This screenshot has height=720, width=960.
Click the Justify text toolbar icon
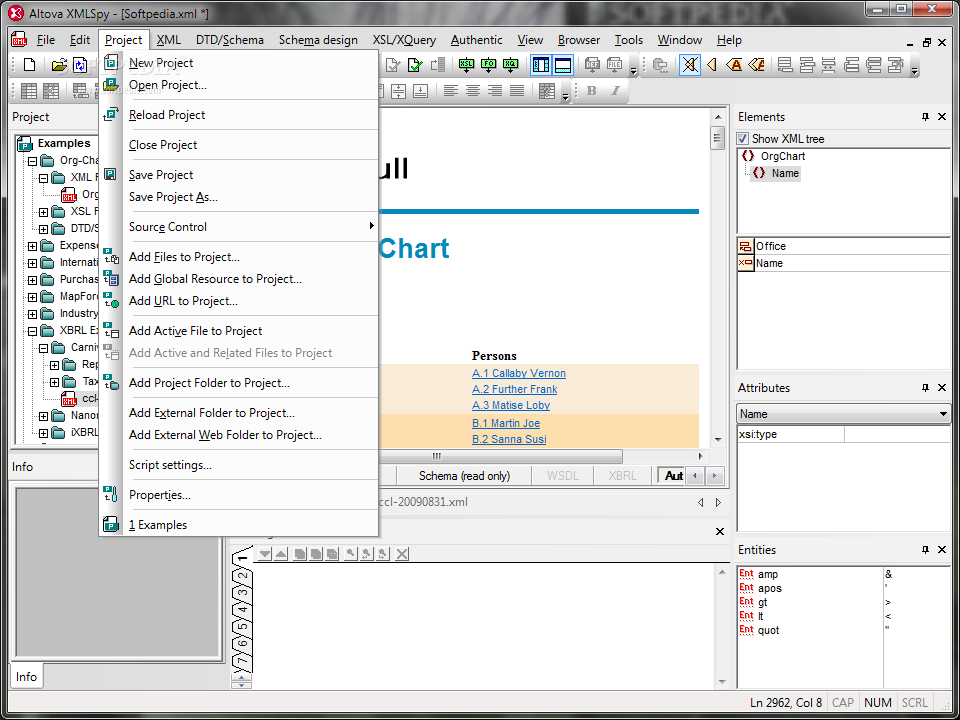[x=517, y=91]
